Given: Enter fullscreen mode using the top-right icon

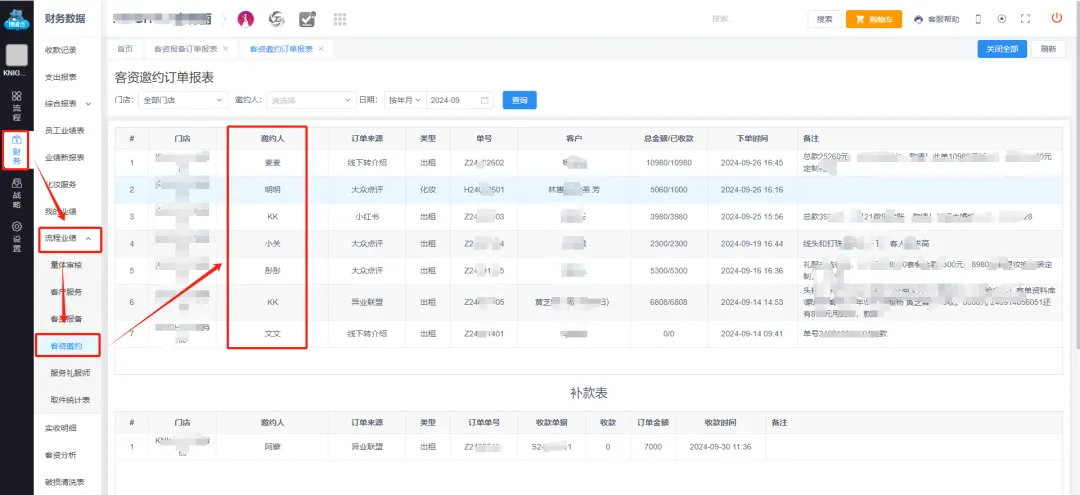Looking at the screenshot, I should click(1025, 19).
